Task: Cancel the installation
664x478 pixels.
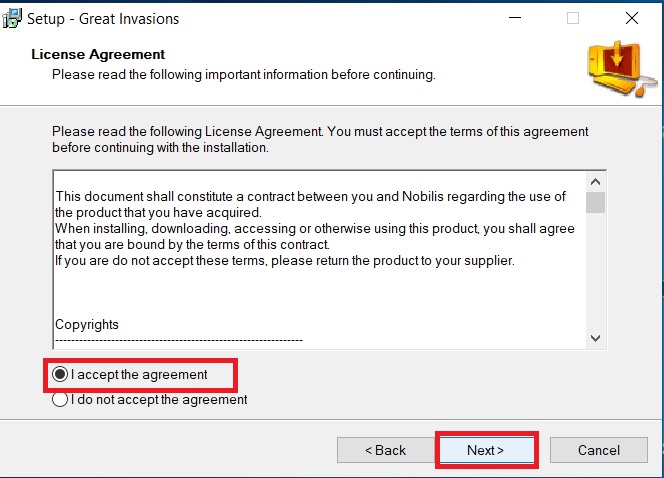Action: 599,450
